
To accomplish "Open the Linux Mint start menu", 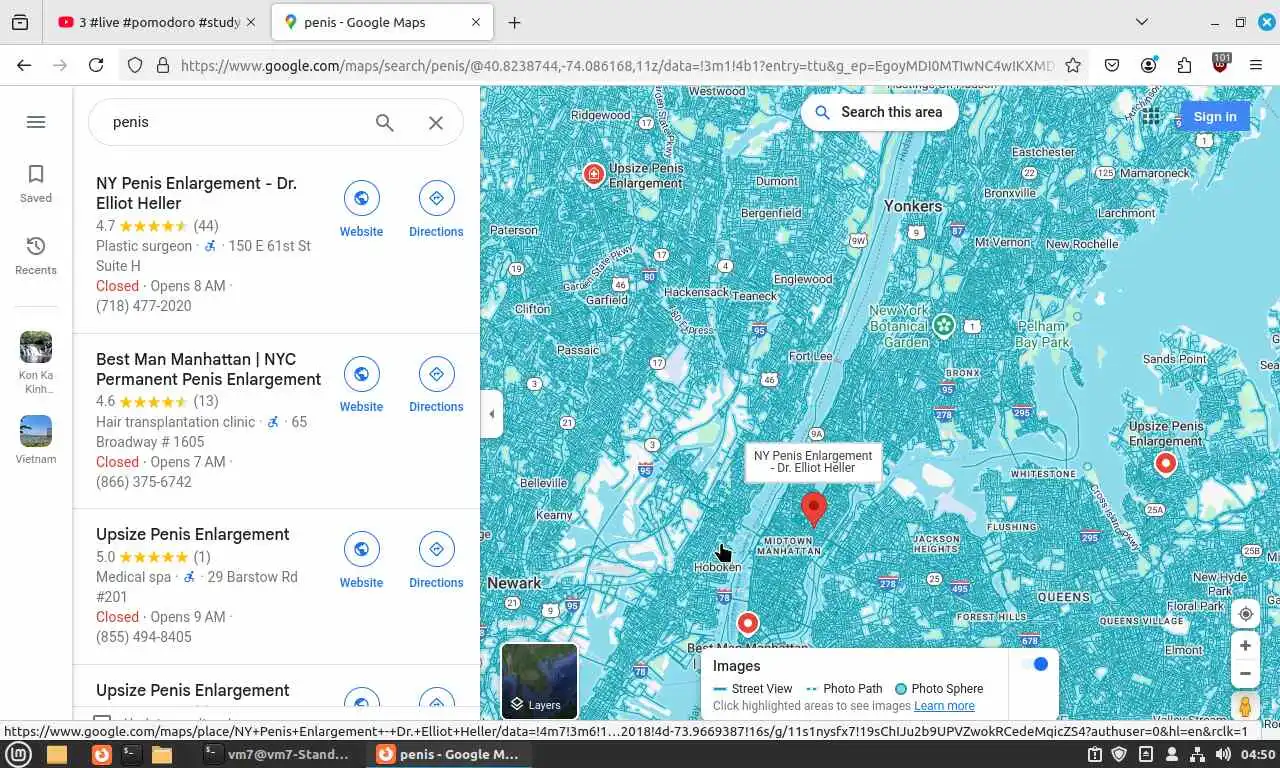I will click(x=18, y=754).
